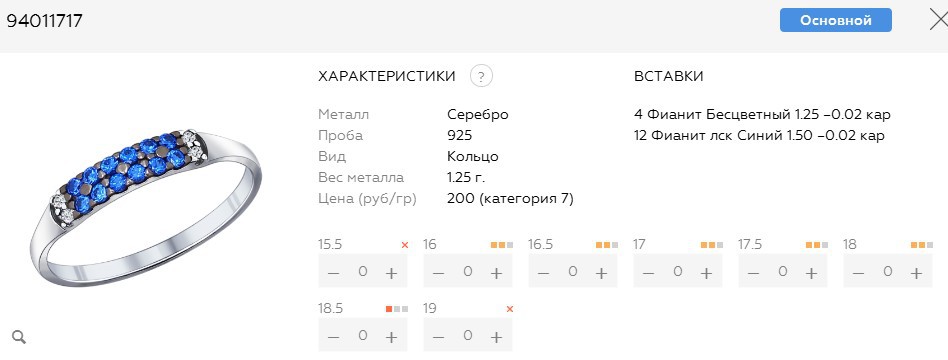Open the characteristics help question mark
Image resolution: width=948 pixels, height=360 pixels.
481,76
